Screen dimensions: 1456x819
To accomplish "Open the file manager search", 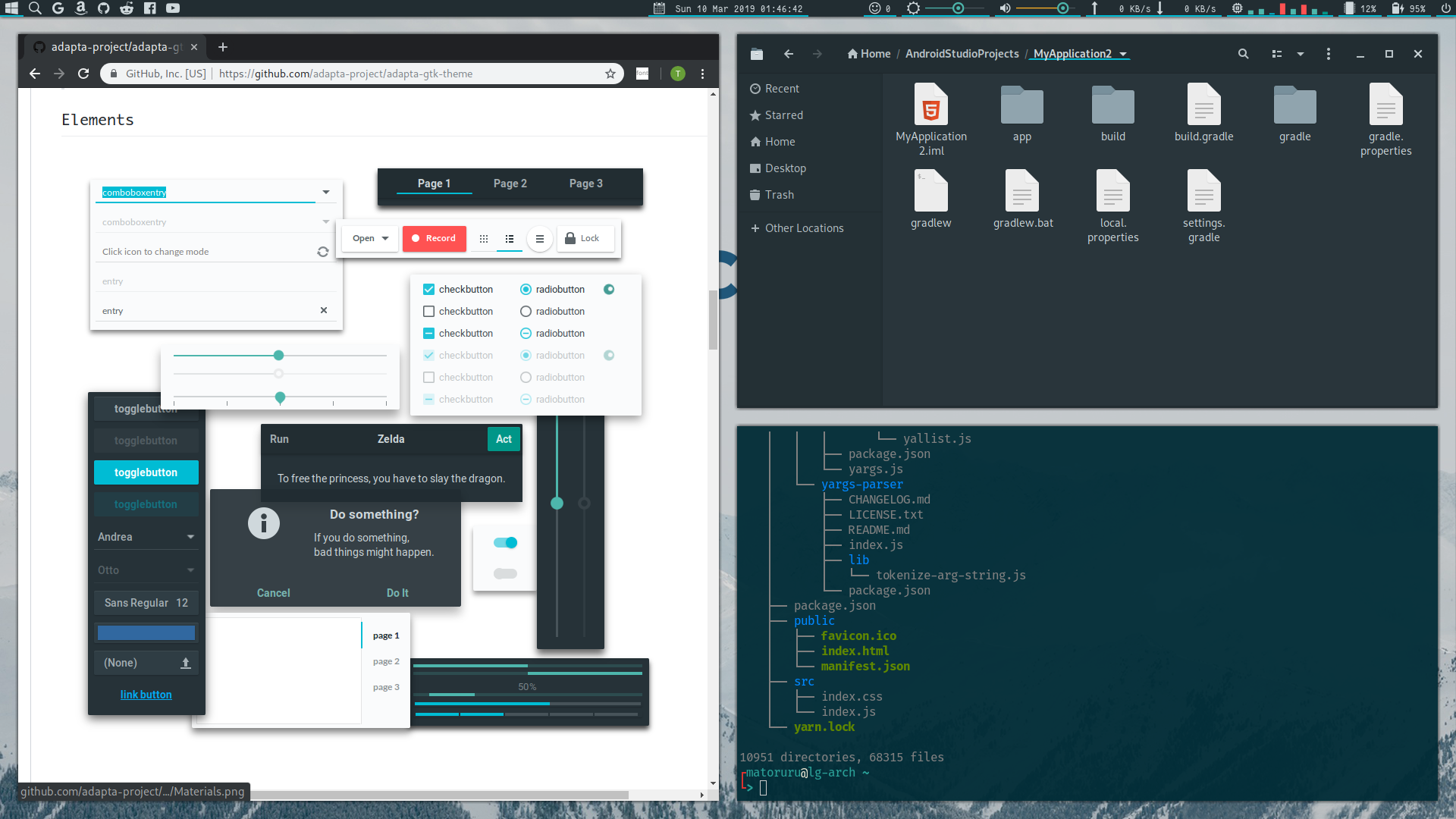I will click(x=1243, y=54).
